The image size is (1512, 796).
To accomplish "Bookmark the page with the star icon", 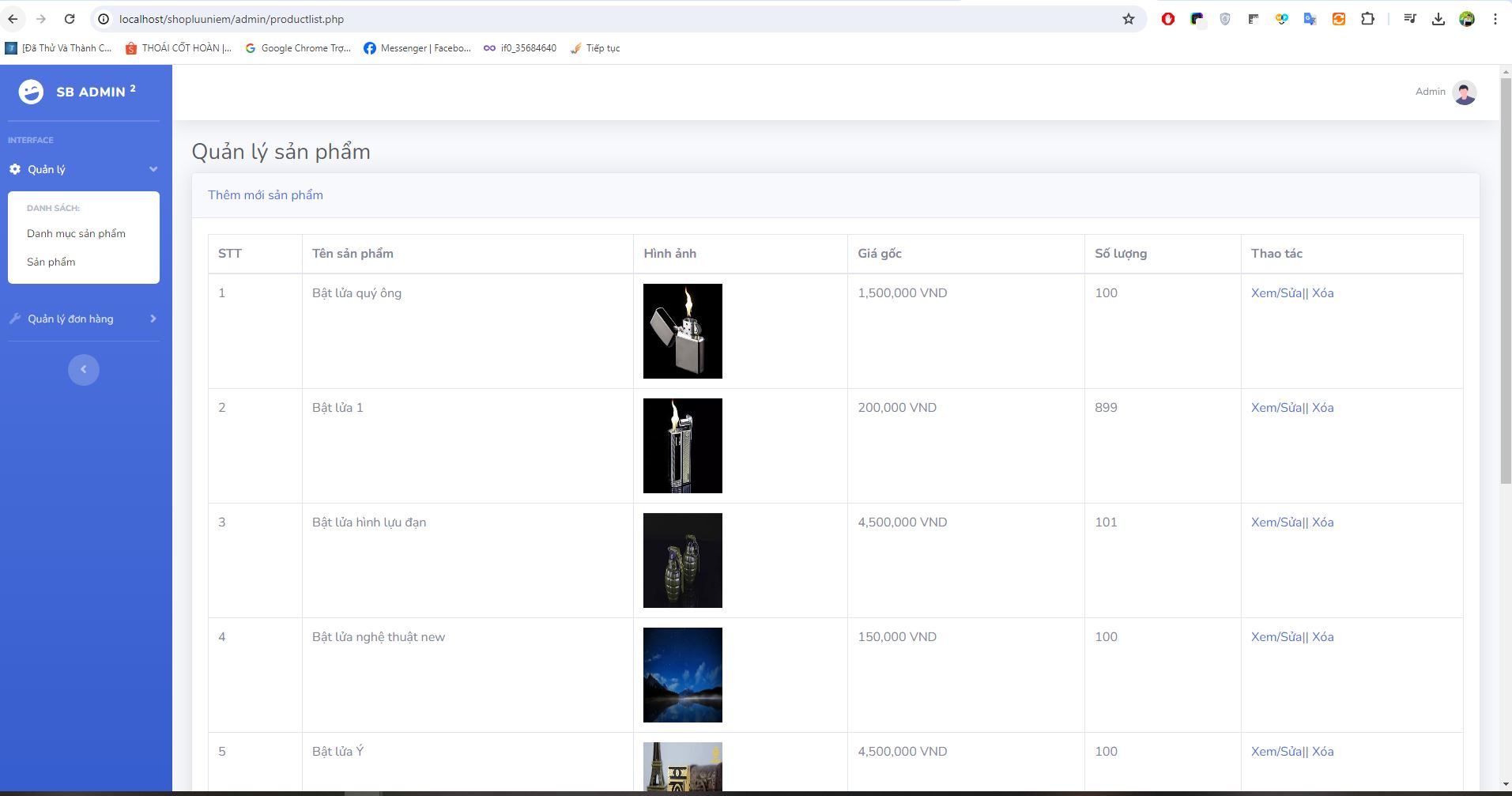I will pos(1129,19).
